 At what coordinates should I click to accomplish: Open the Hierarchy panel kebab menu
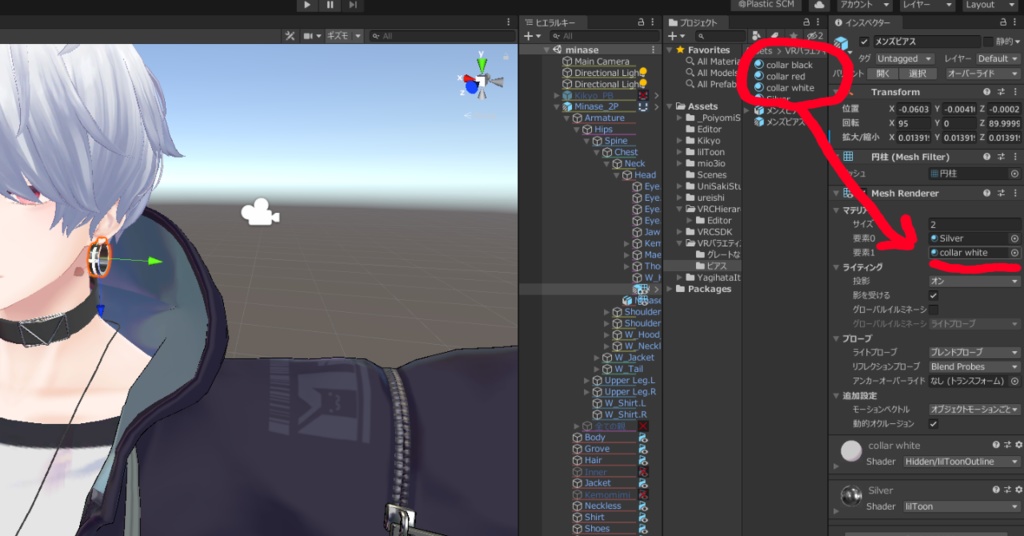654,22
